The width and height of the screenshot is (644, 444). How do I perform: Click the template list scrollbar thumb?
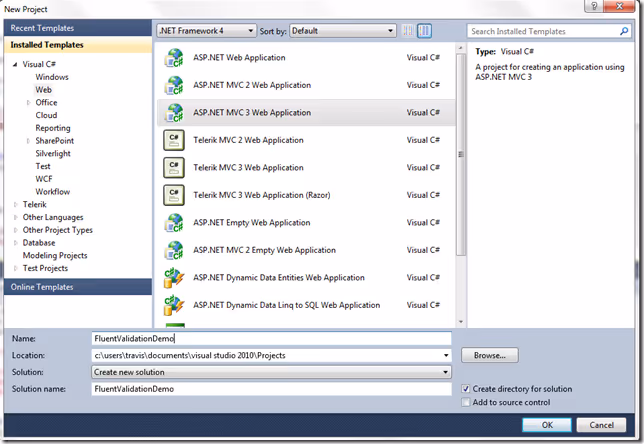[x=461, y=154]
